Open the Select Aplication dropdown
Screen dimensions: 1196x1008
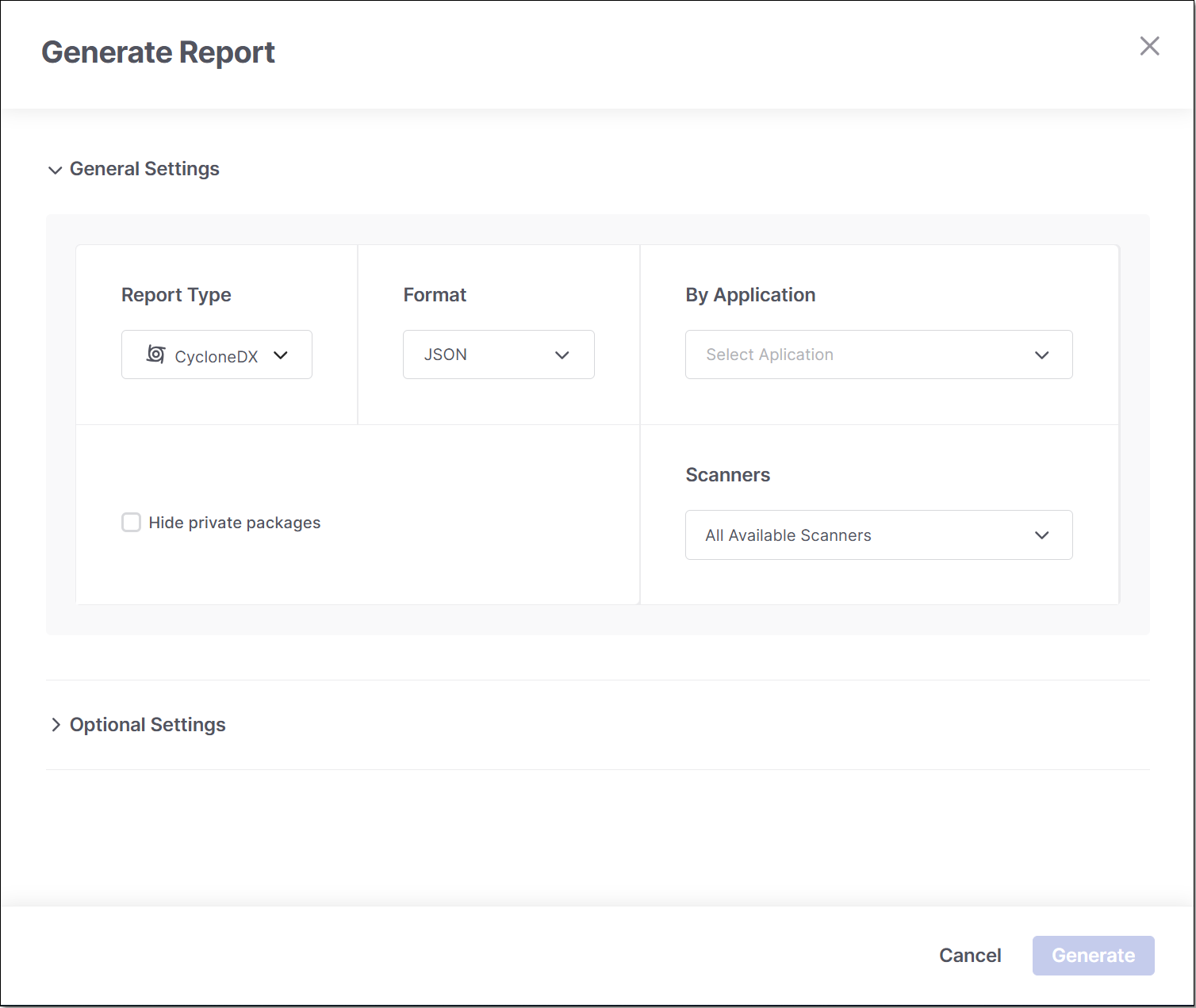[x=879, y=355]
